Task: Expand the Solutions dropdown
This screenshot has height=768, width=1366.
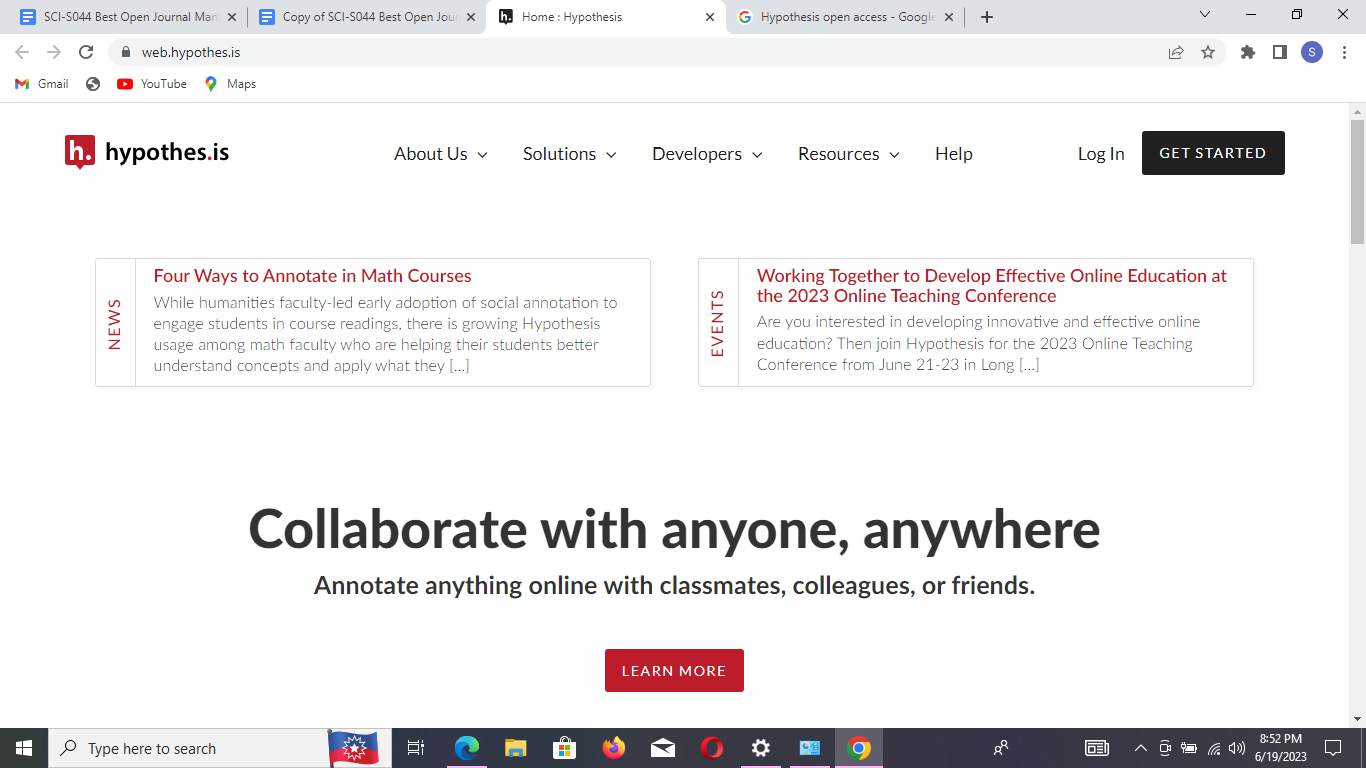Action: (x=569, y=153)
